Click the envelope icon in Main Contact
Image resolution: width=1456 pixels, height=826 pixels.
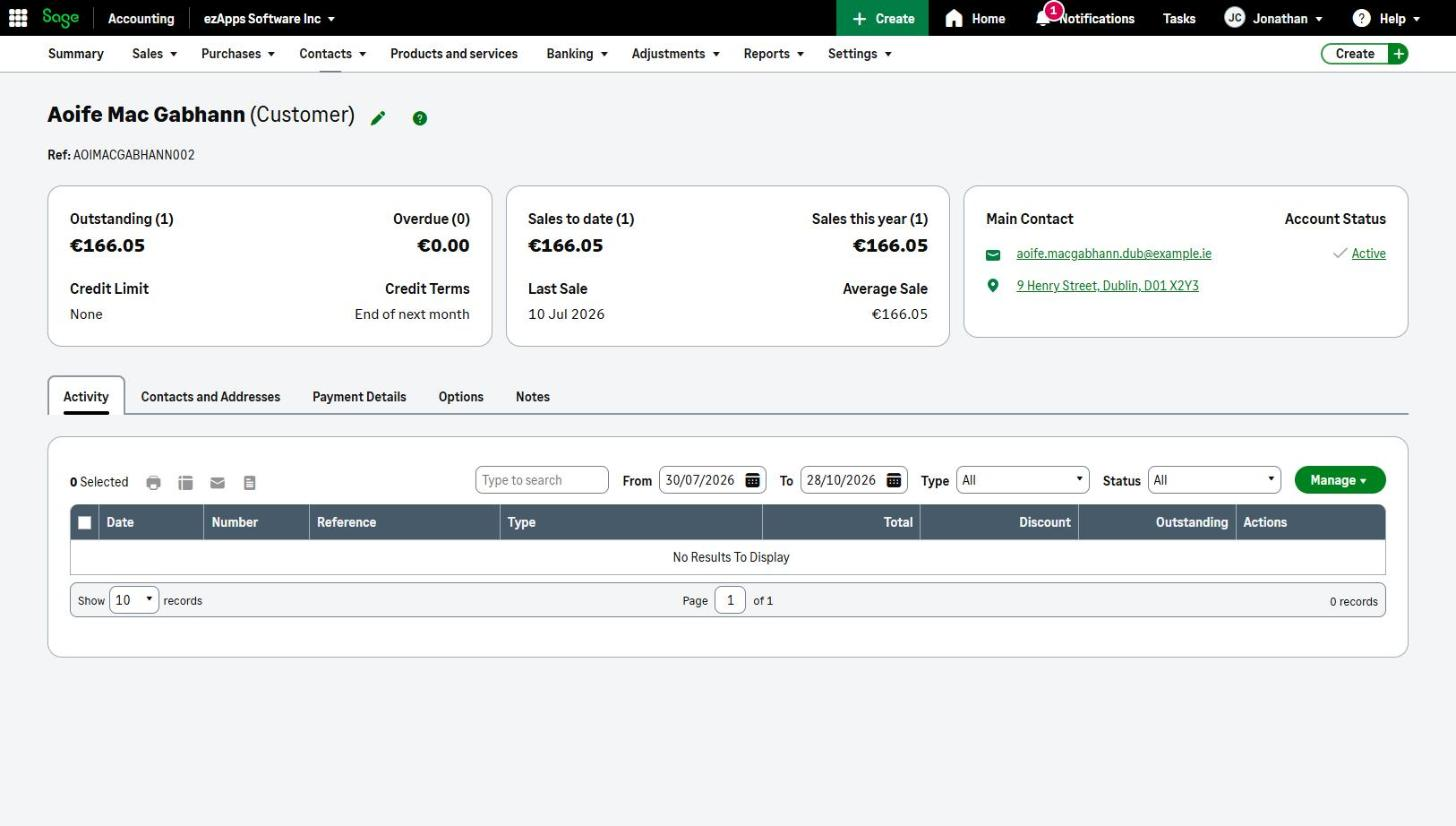click(x=993, y=255)
